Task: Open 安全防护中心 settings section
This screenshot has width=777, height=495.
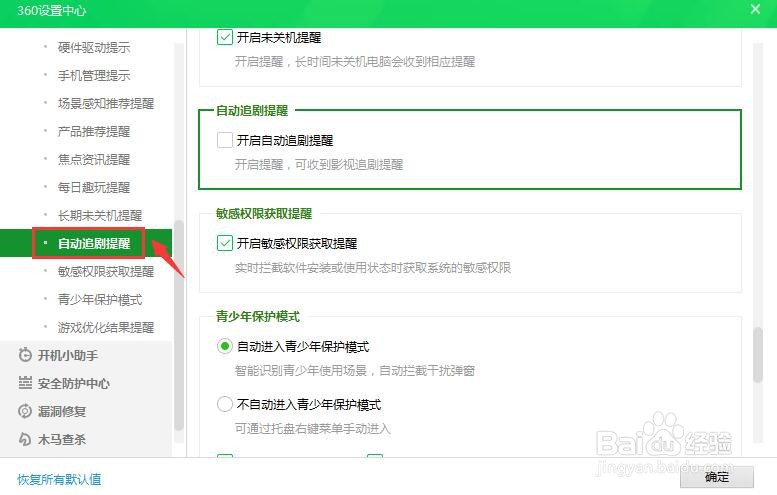Action: (x=64, y=384)
